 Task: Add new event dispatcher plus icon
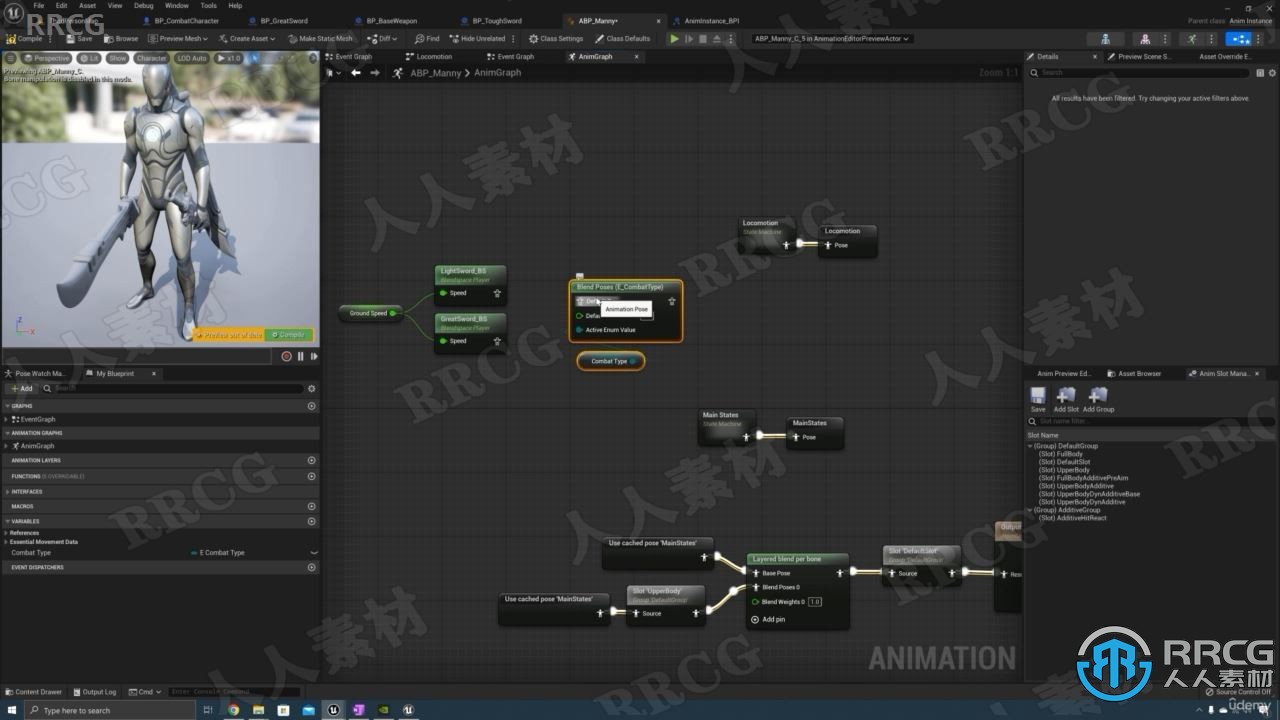pyautogui.click(x=312, y=567)
